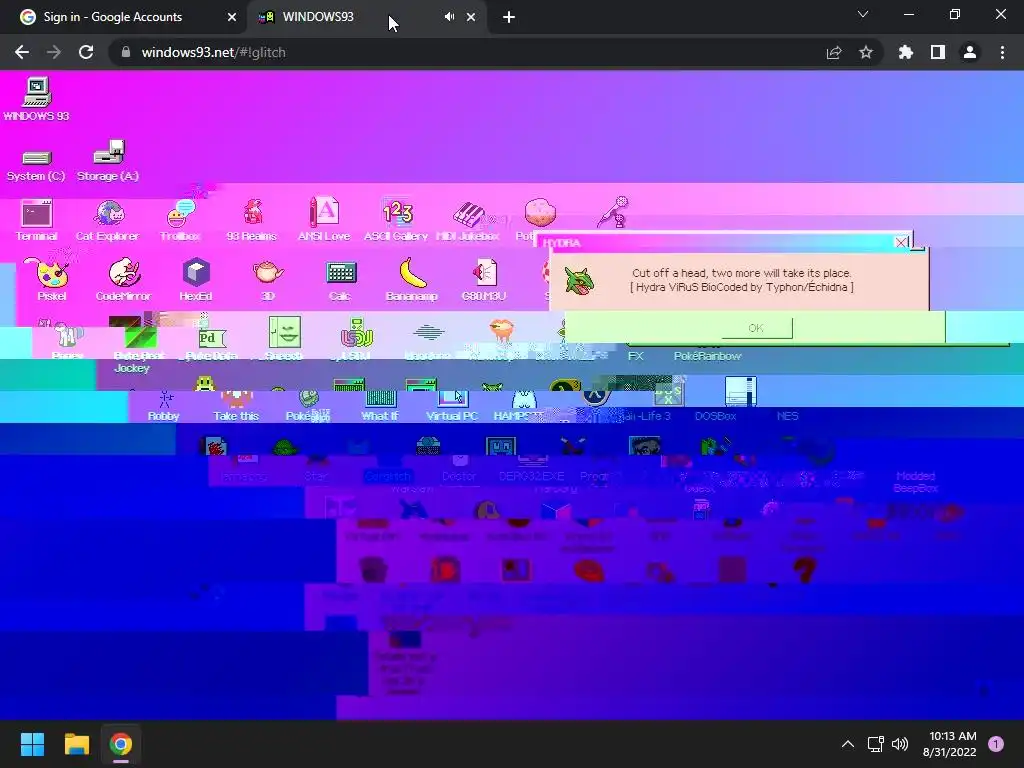Screen dimensions: 1024x768
Task: Mute the WINDOWS93 tab audio
Action: [449, 17]
